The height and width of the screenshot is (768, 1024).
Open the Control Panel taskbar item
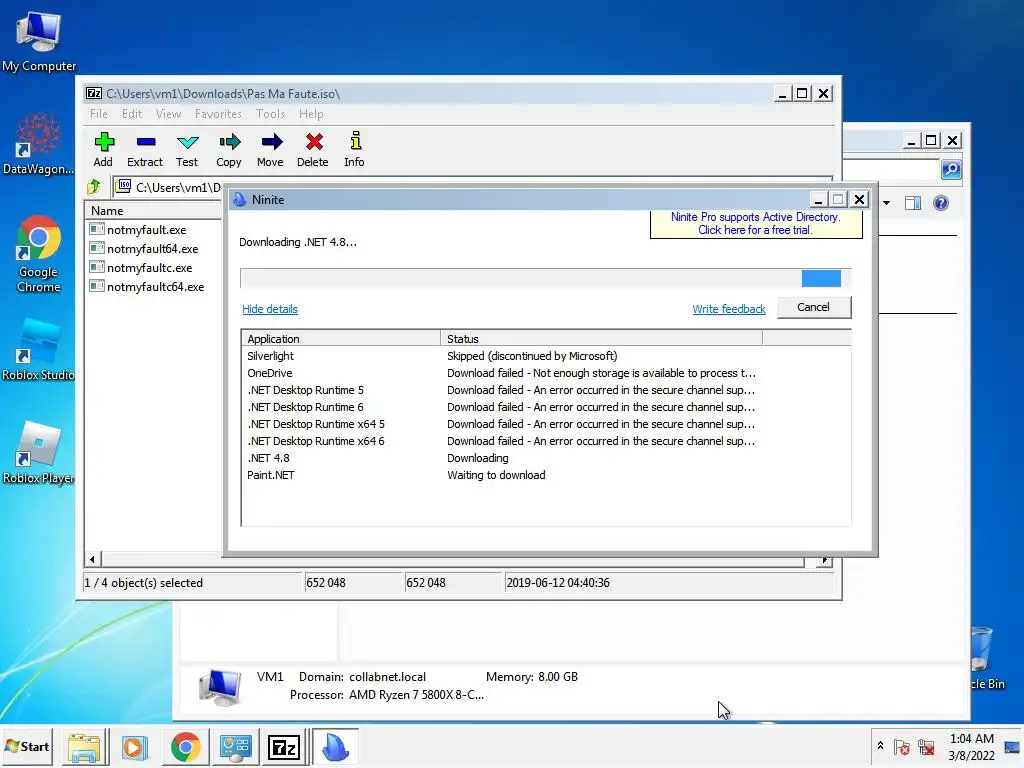(236, 747)
